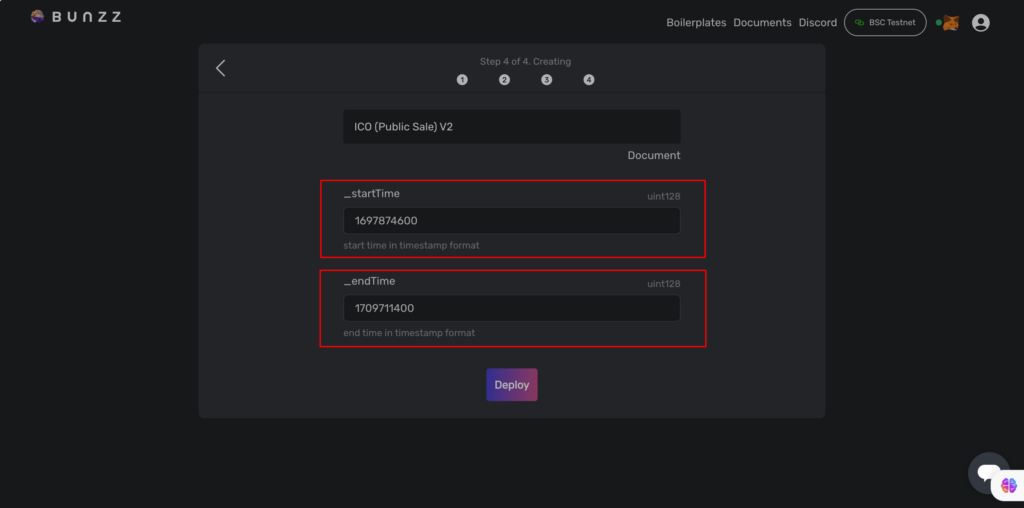
Task: Open the Discord link
Action: click(x=818, y=23)
